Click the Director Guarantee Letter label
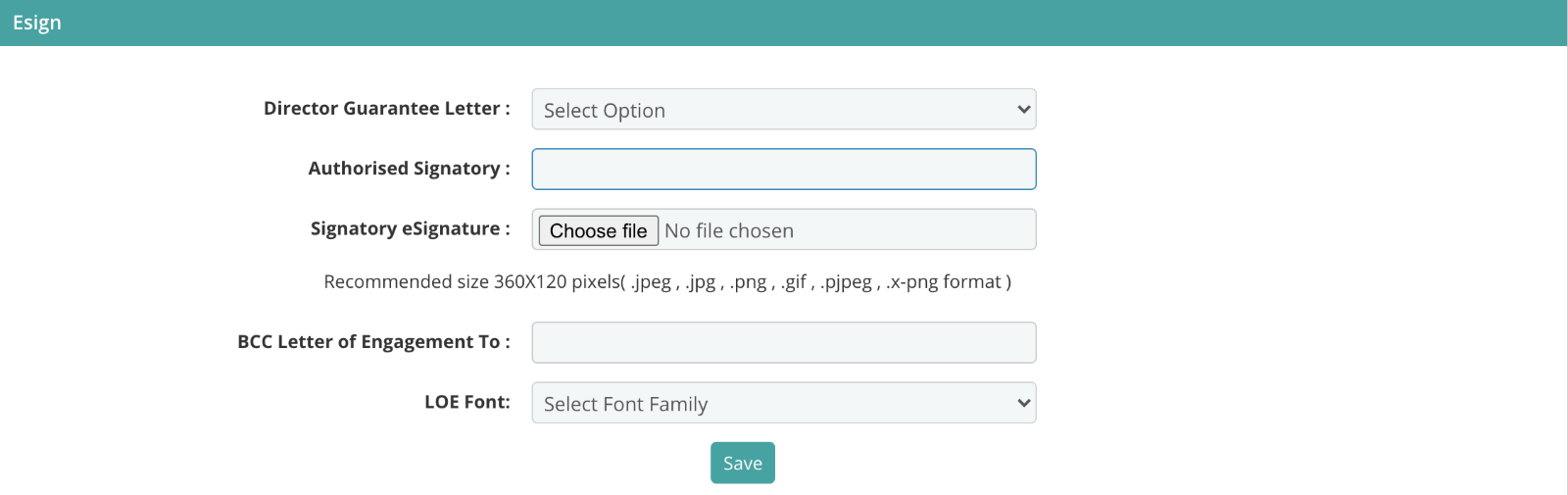This screenshot has width=1568, height=495. tap(386, 109)
